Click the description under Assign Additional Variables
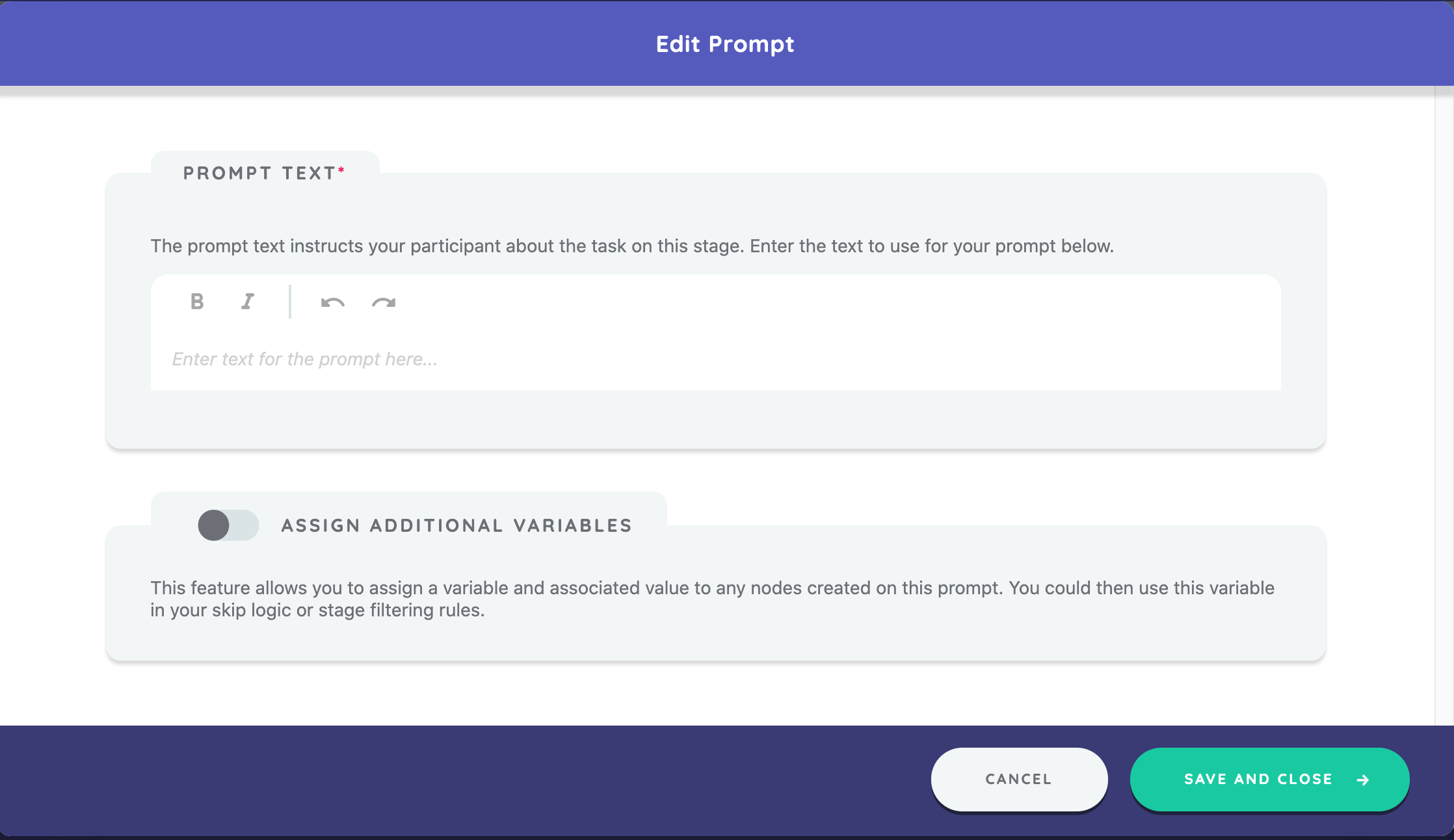Screen dimensions: 1454x840 click(712, 599)
